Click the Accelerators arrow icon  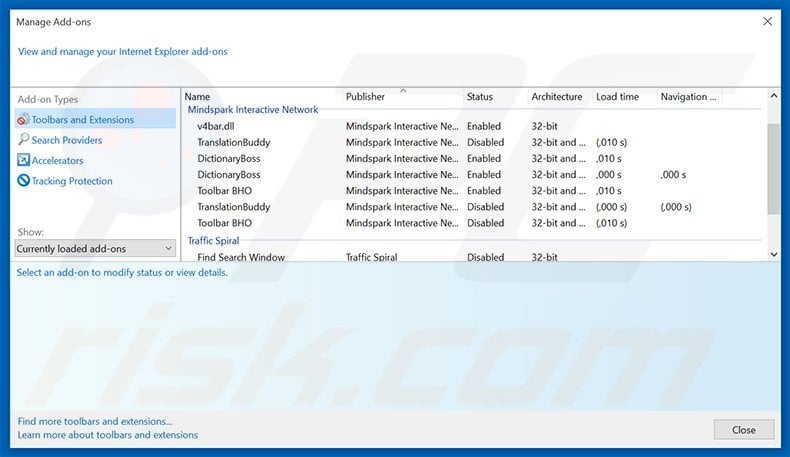23,160
